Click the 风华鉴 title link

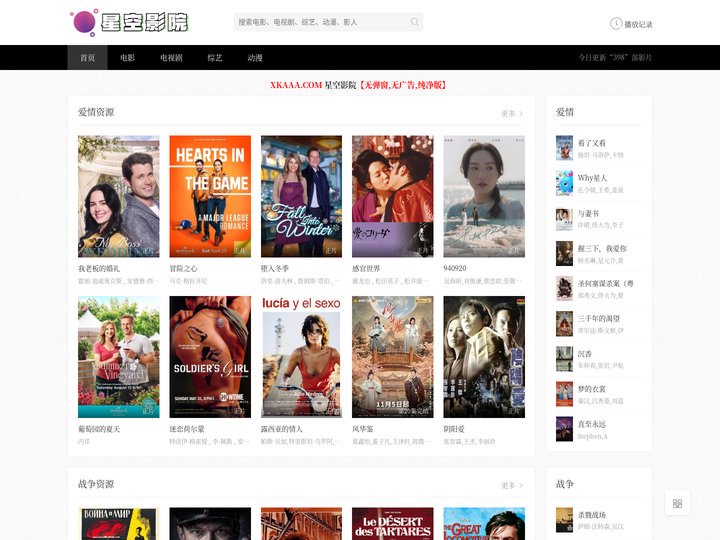pyautogui.click(x=363, y=429)
